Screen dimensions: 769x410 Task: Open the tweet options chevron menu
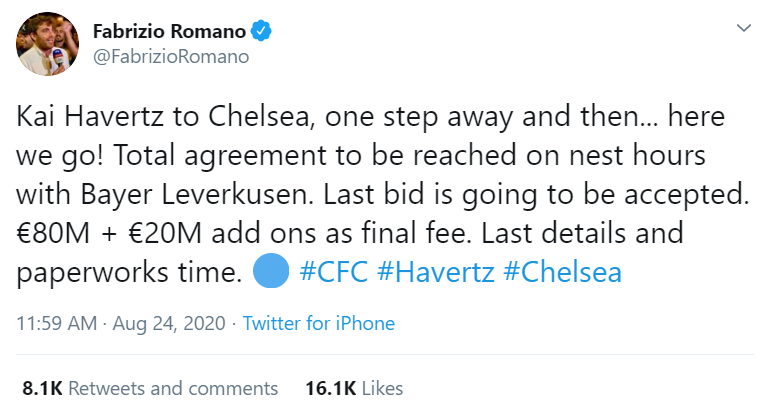coord(744,28)
